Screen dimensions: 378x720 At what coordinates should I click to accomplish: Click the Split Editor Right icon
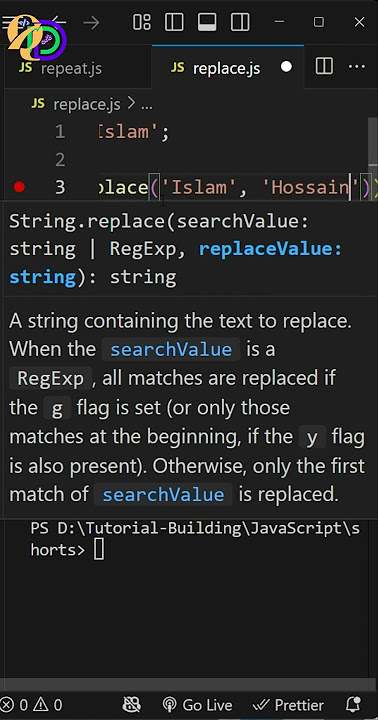point(324,67)
